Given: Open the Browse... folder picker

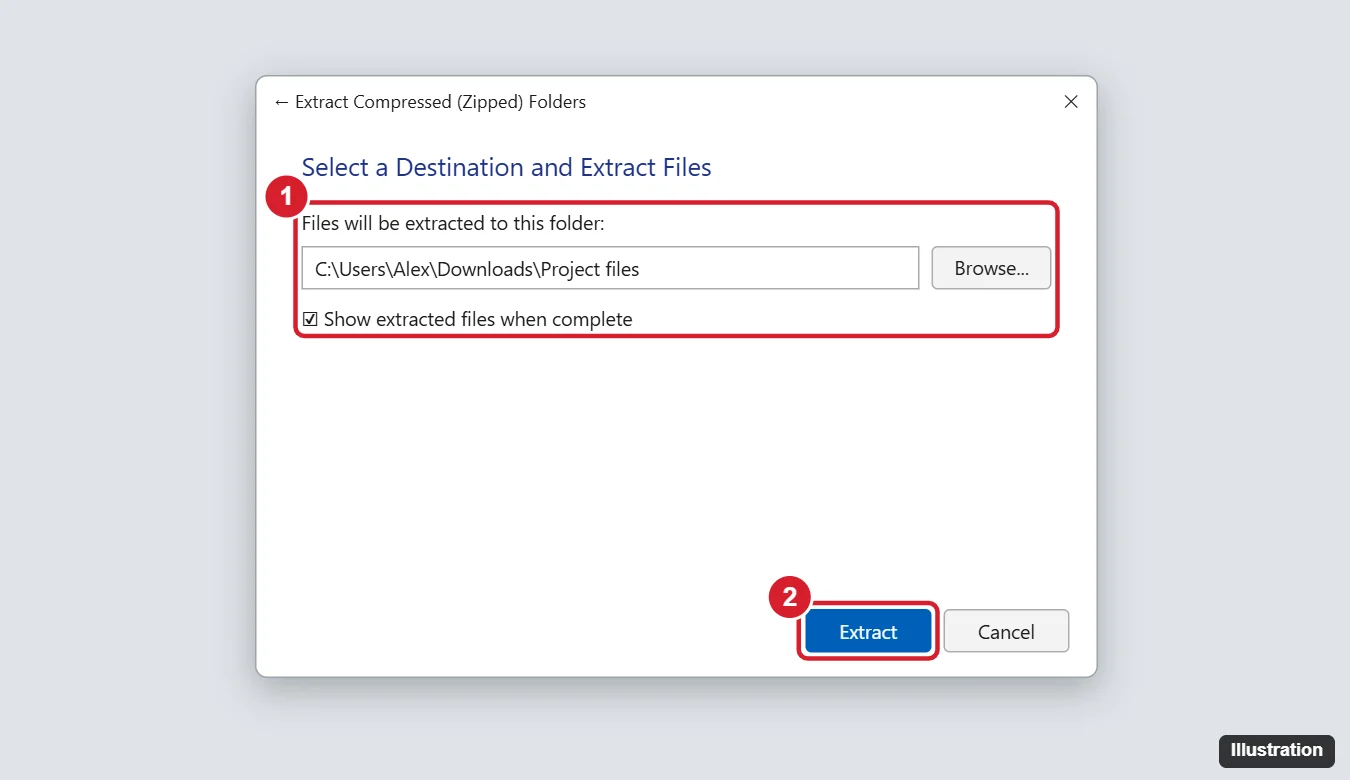Looking at the screenshot, I should click(991, 268).
